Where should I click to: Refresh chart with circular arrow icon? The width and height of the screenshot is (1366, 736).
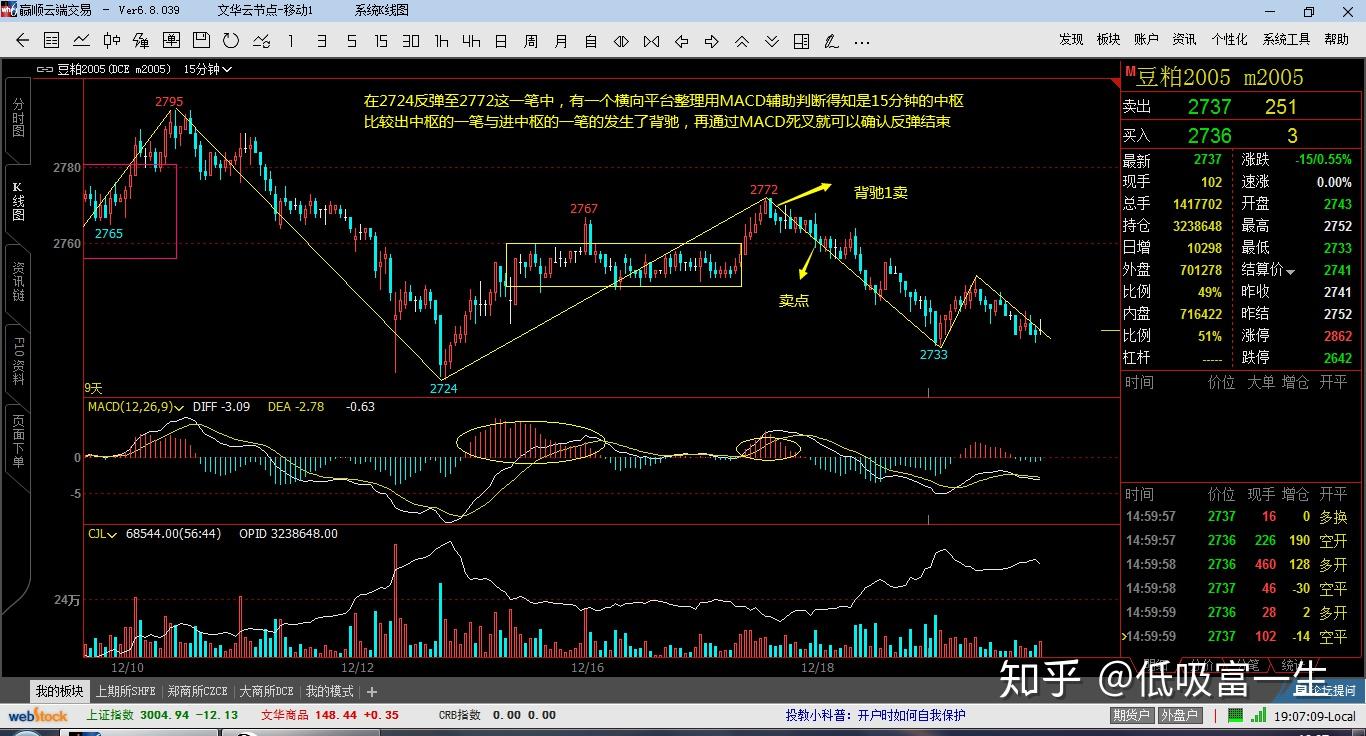[x=231, y=41]
